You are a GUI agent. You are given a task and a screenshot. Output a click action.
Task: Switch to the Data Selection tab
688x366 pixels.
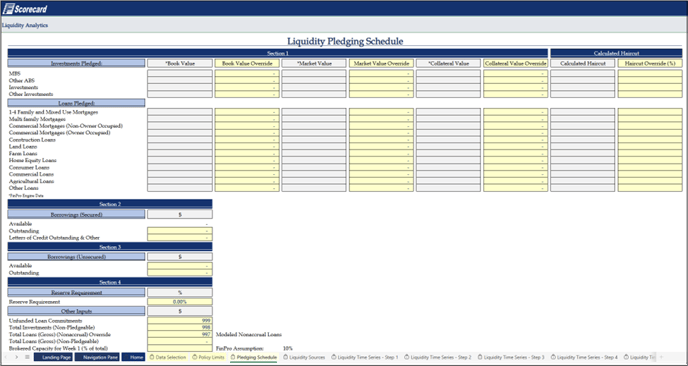[x=168, y=357]
